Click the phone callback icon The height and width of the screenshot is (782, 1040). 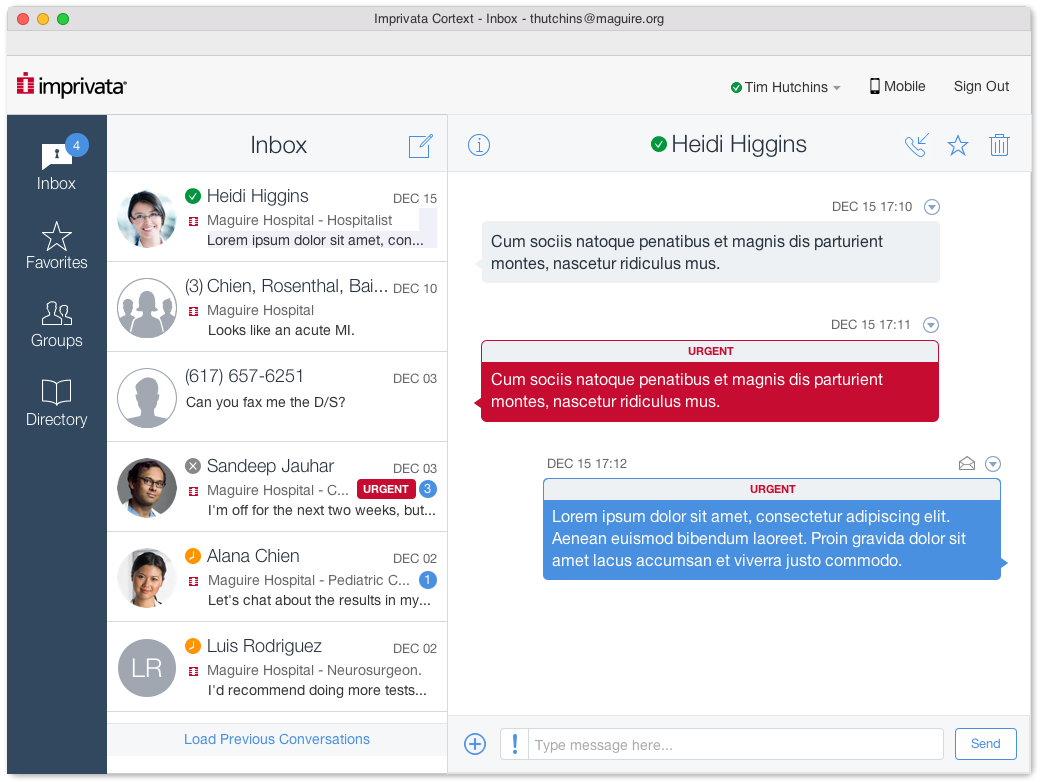[x=915, y=146]
